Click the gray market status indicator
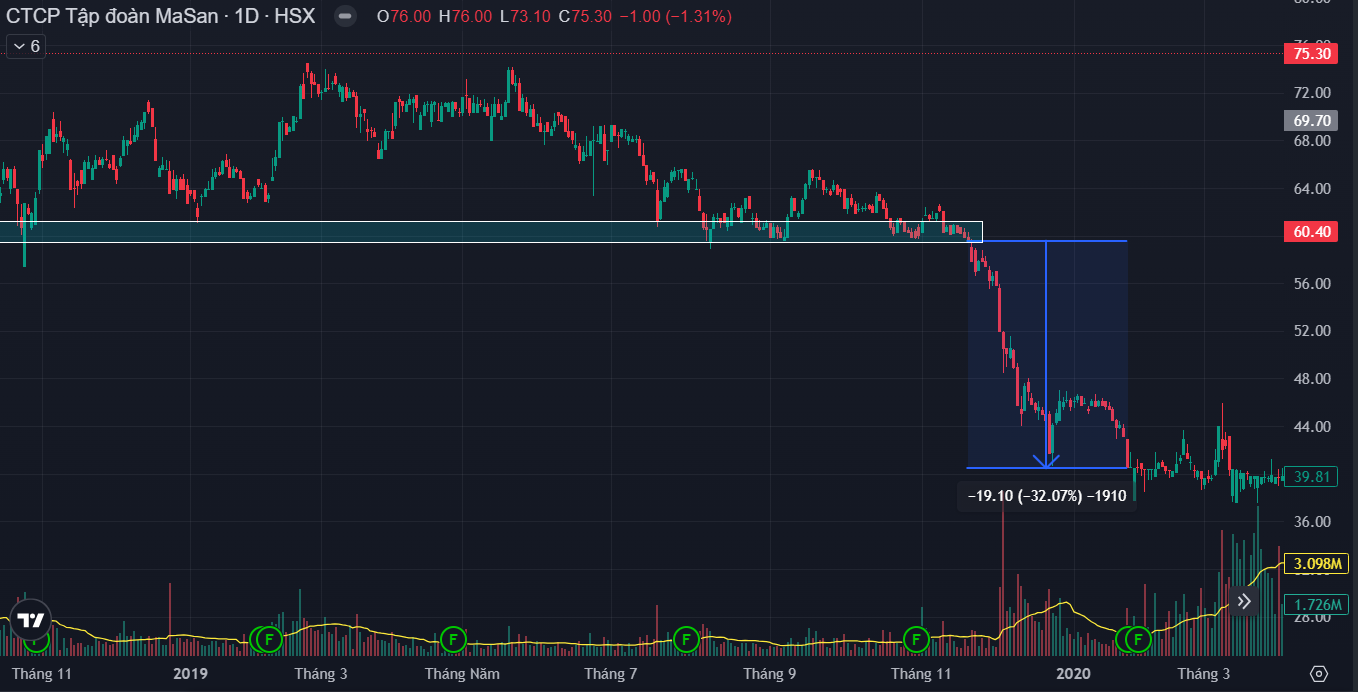Screen dimensions: 1358x692 (x=345, y=17)
